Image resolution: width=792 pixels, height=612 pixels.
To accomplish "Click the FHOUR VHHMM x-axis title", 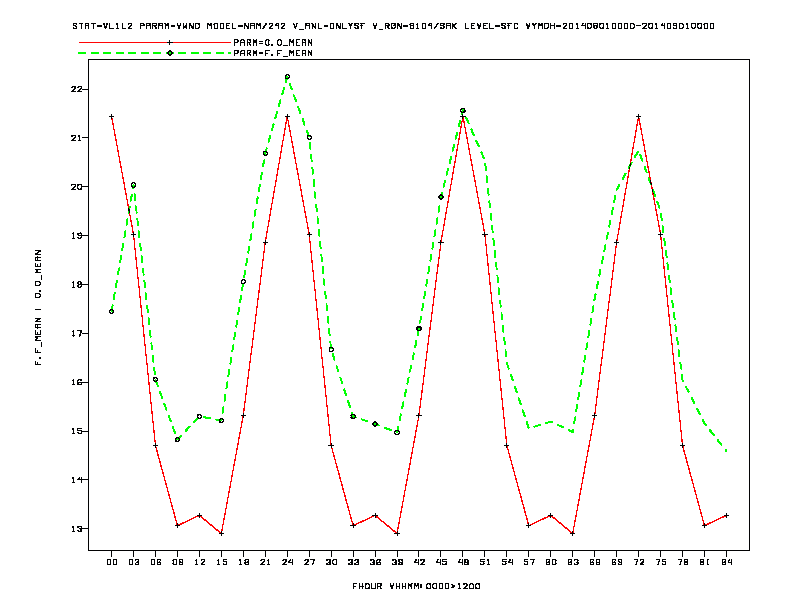I will click(416, 586).
